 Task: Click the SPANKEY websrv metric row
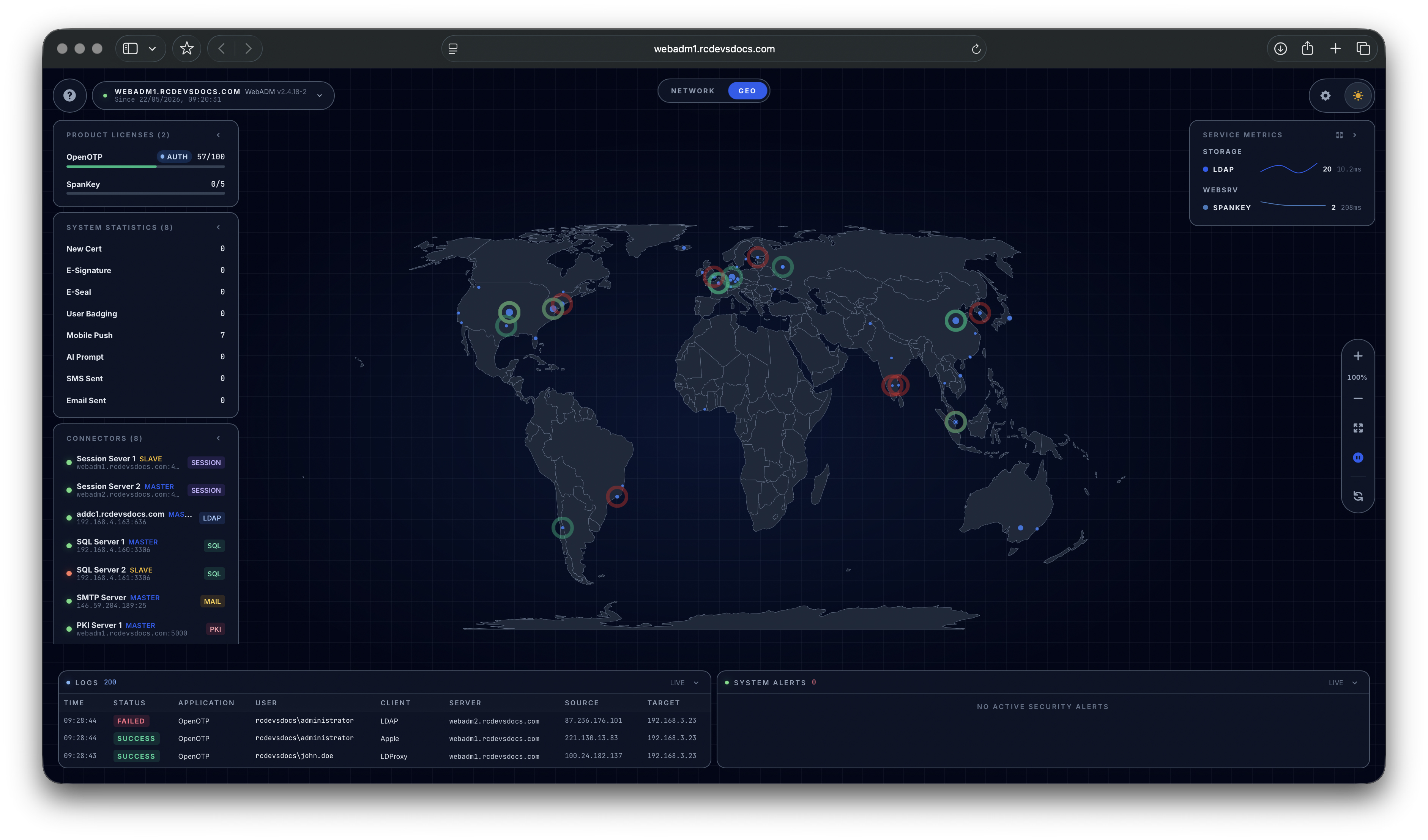point(1282,207)
